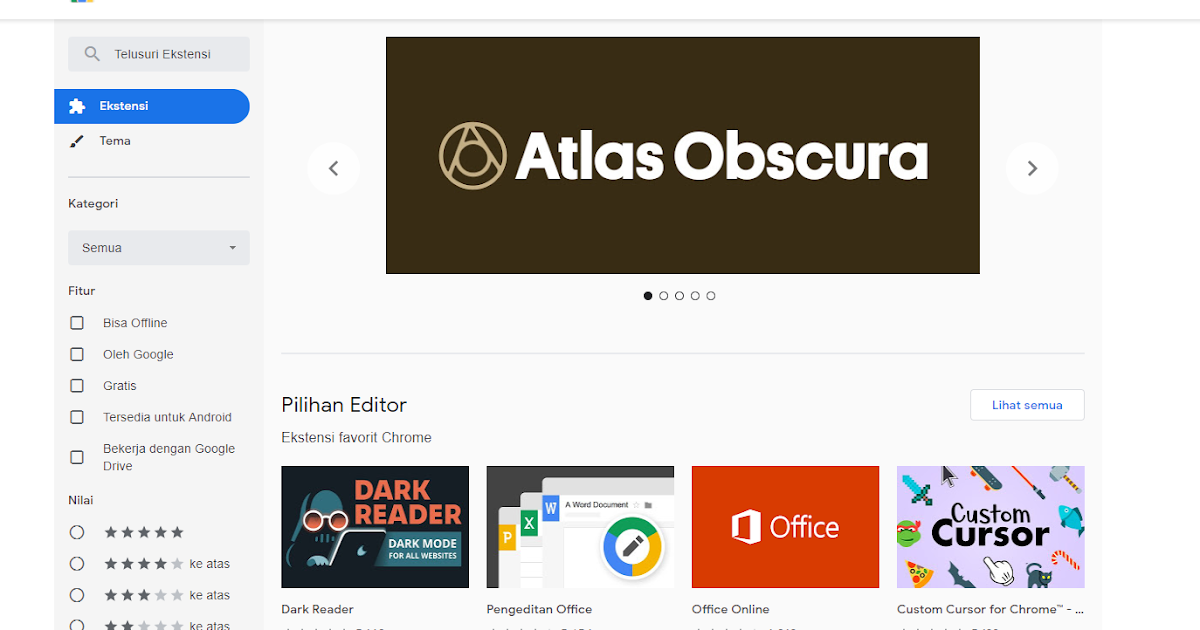Enable the Bisa Offline checkbox
1200x630 pixels.
[77, 323]
